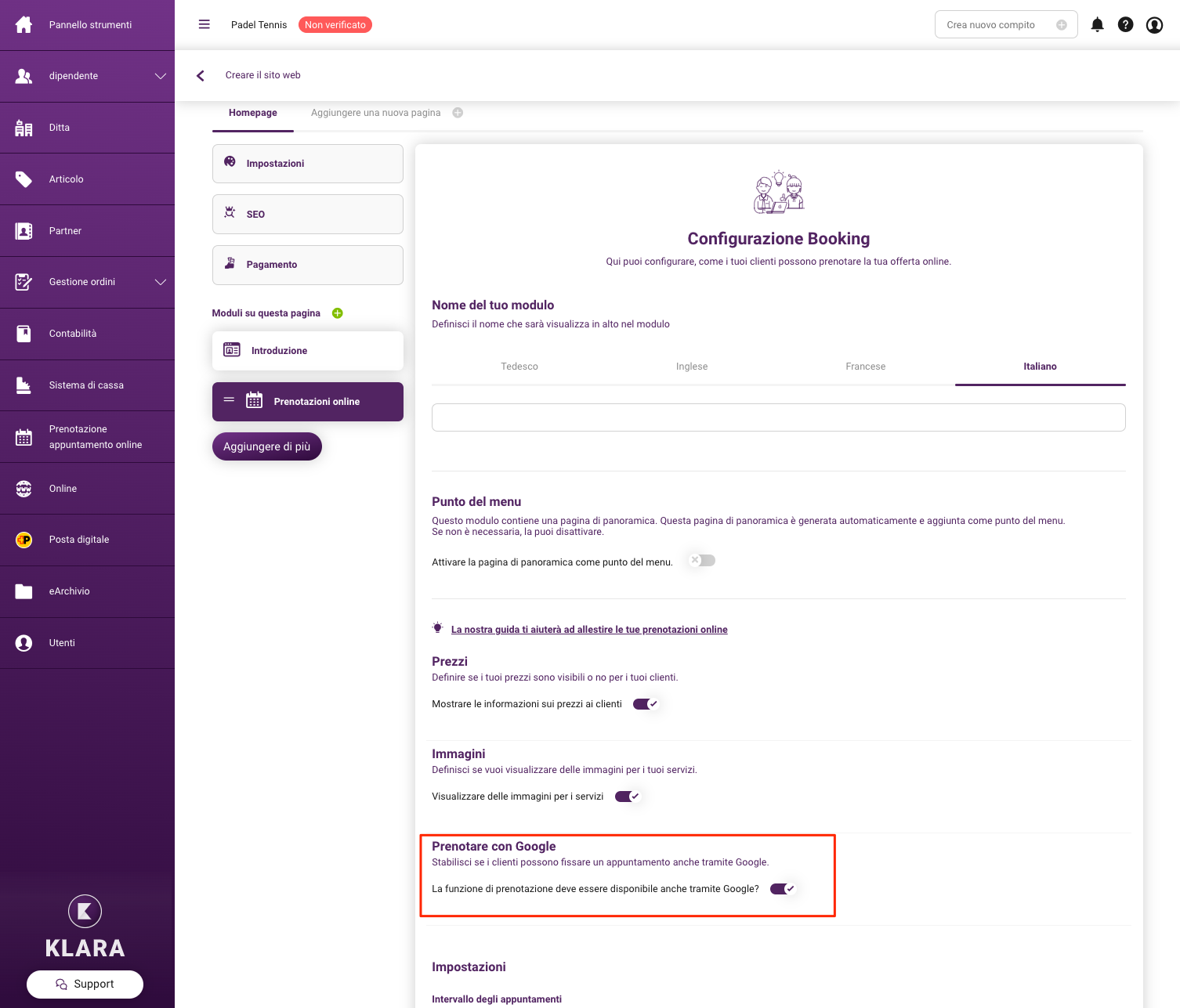Open the user profile icon
The width and height of the screenshot is (1180, 1008).
point(1154,25)
